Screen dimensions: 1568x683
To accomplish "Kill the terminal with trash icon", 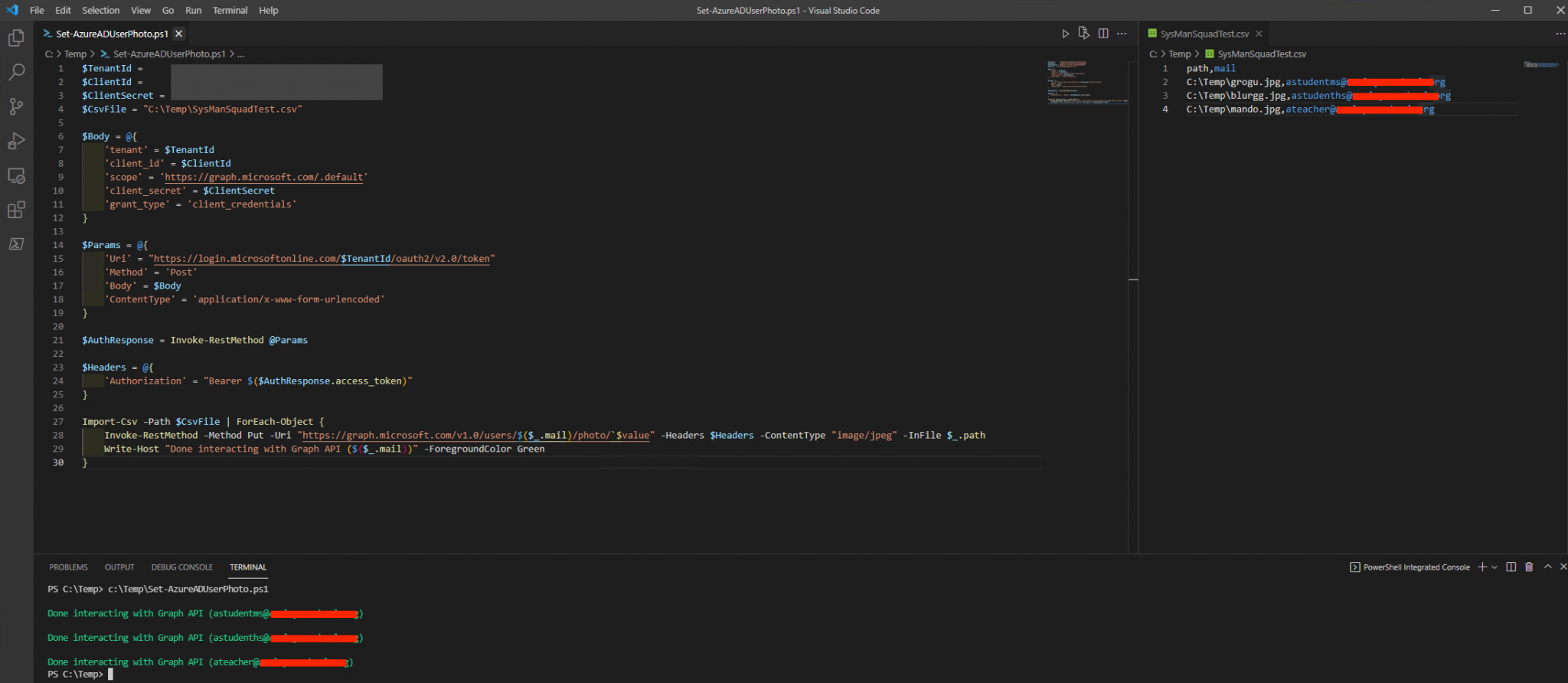I will coord(1529,567).
